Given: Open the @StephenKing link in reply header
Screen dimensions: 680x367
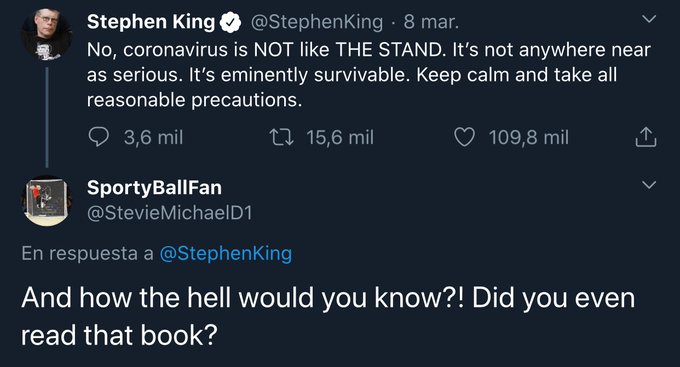Looking at the screenshot, I should click(226, 253).
